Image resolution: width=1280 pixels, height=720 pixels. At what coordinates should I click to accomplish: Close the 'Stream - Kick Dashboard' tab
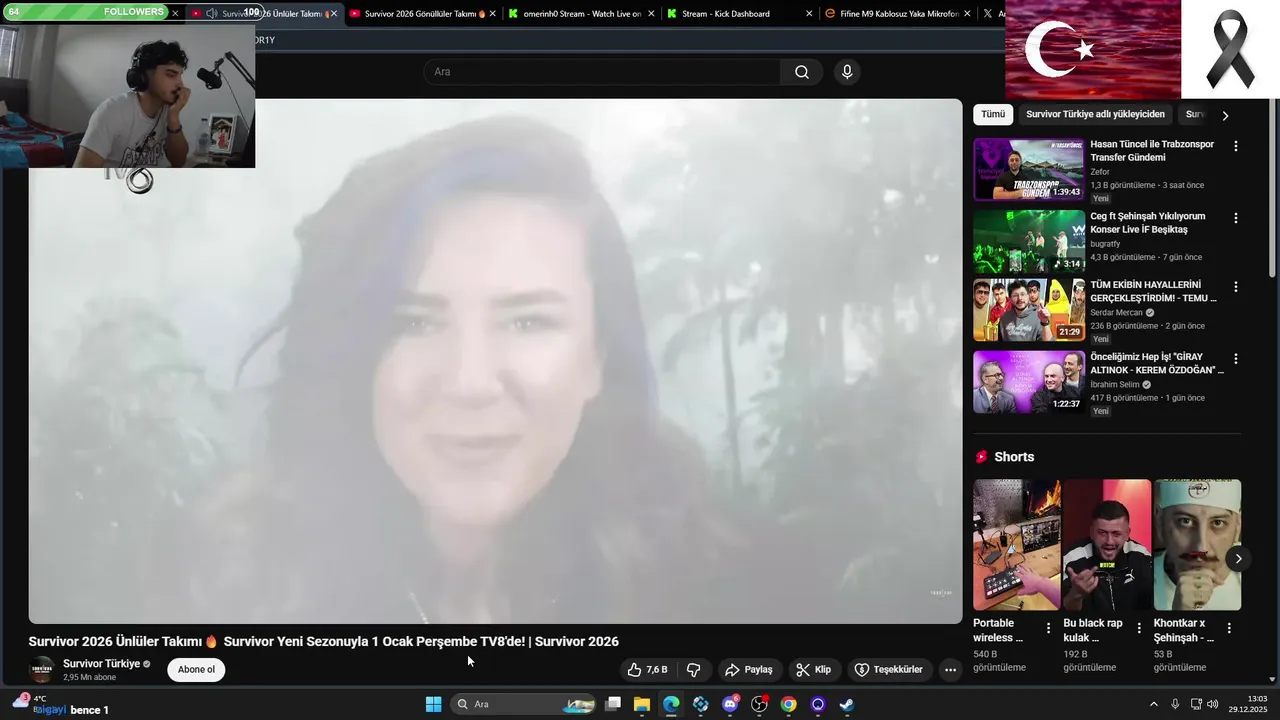(809, 14)
